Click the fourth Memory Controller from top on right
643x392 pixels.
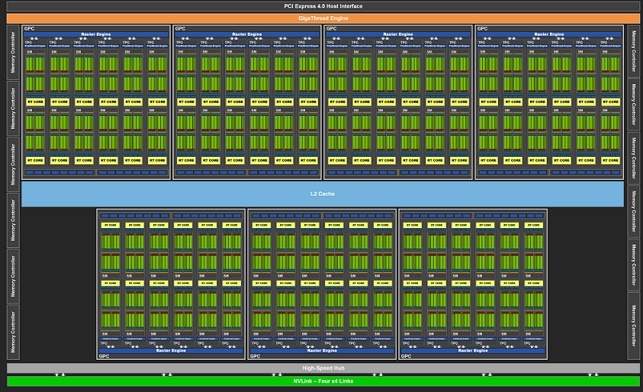click(x=634, y=211)
